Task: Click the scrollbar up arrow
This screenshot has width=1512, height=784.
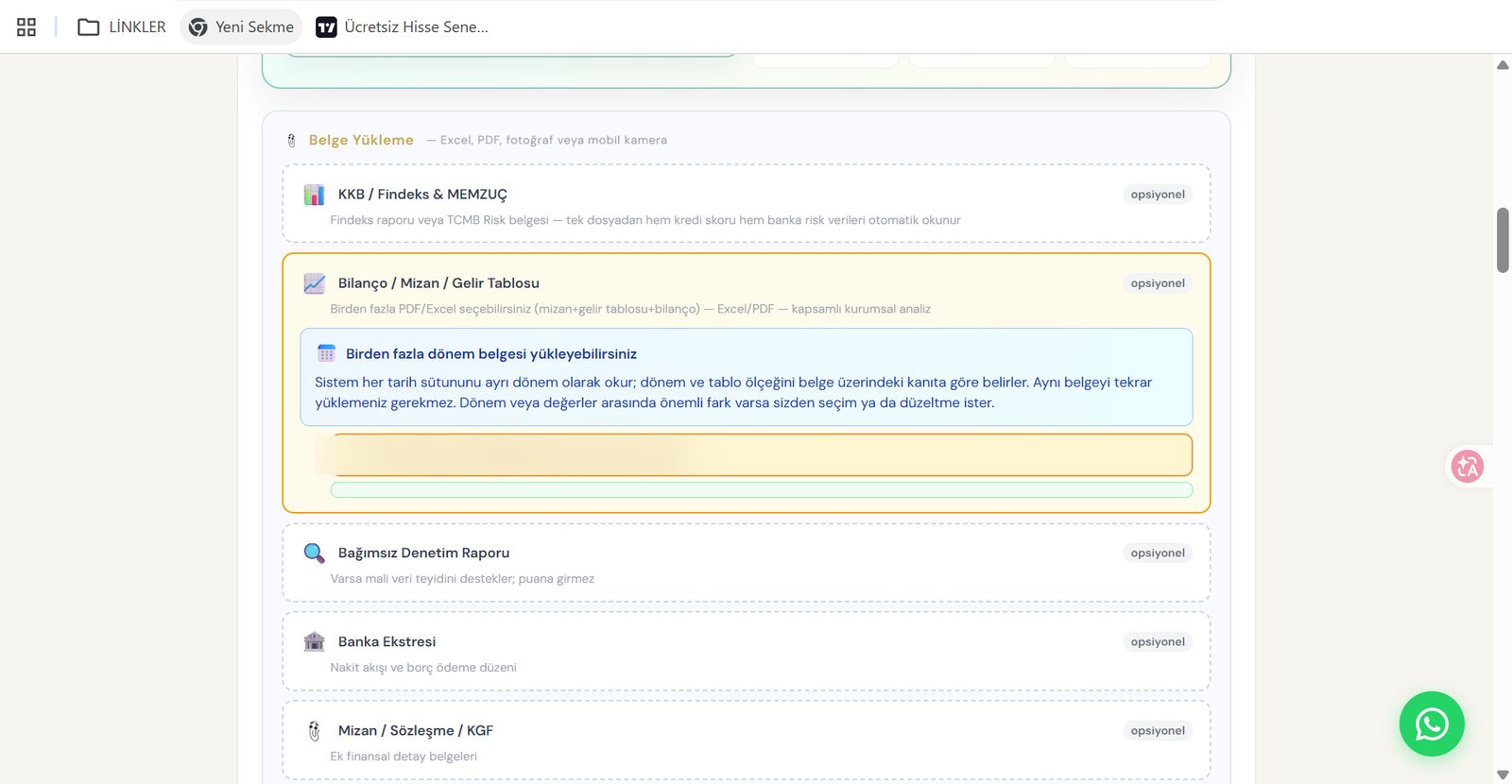Action: (1503, 65)
